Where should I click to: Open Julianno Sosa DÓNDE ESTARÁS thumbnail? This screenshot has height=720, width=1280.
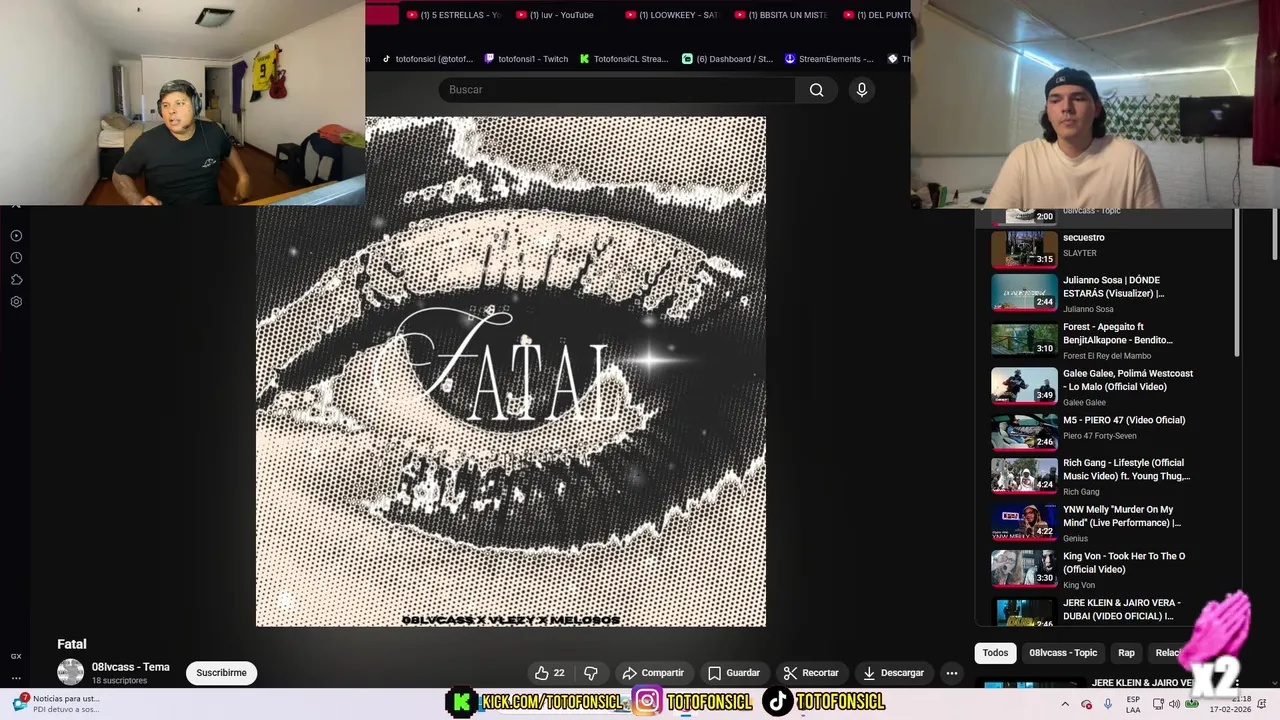(x=1024, y=292)
